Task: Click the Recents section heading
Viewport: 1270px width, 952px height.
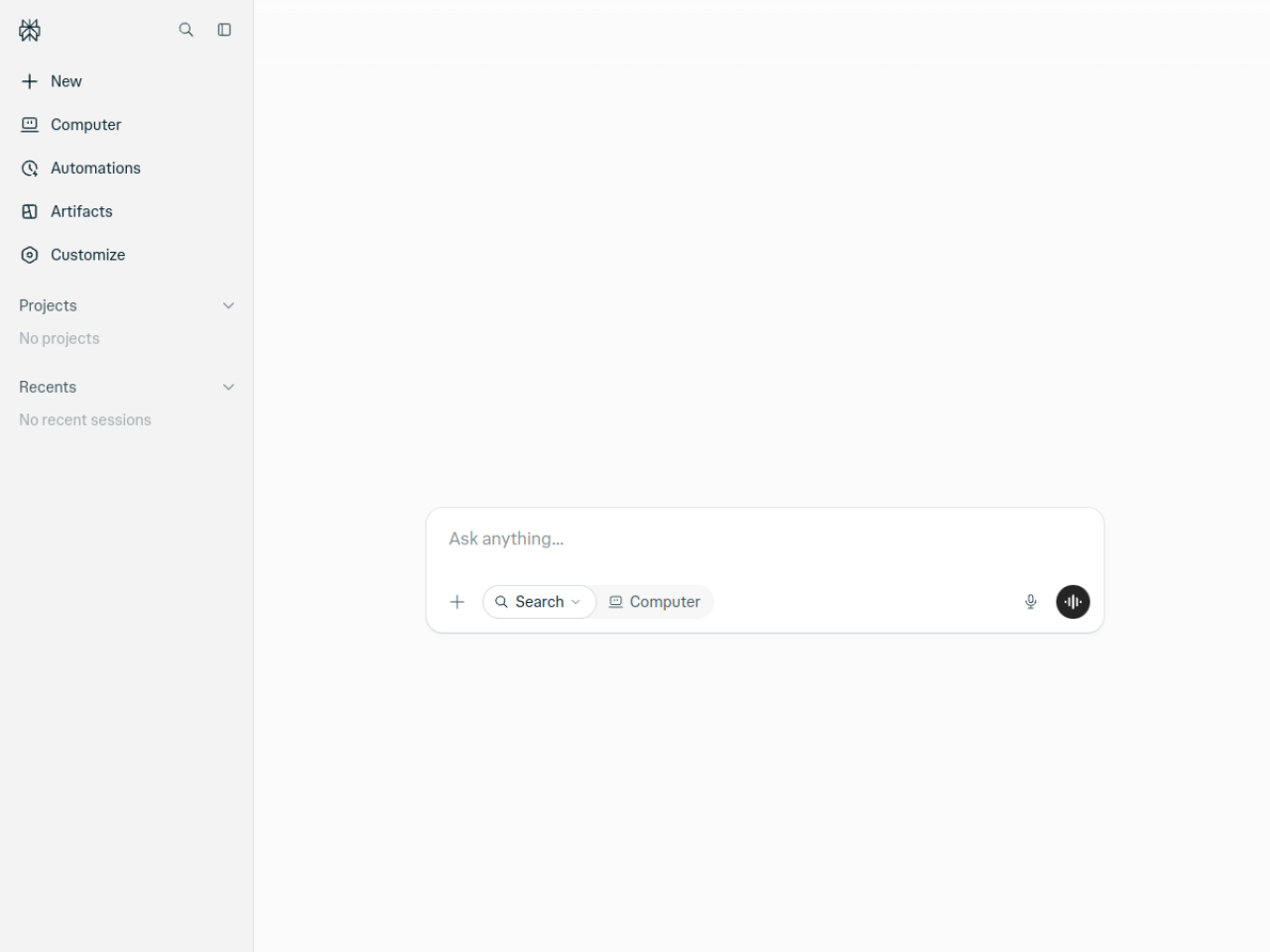Action: [x=48, y=387]
